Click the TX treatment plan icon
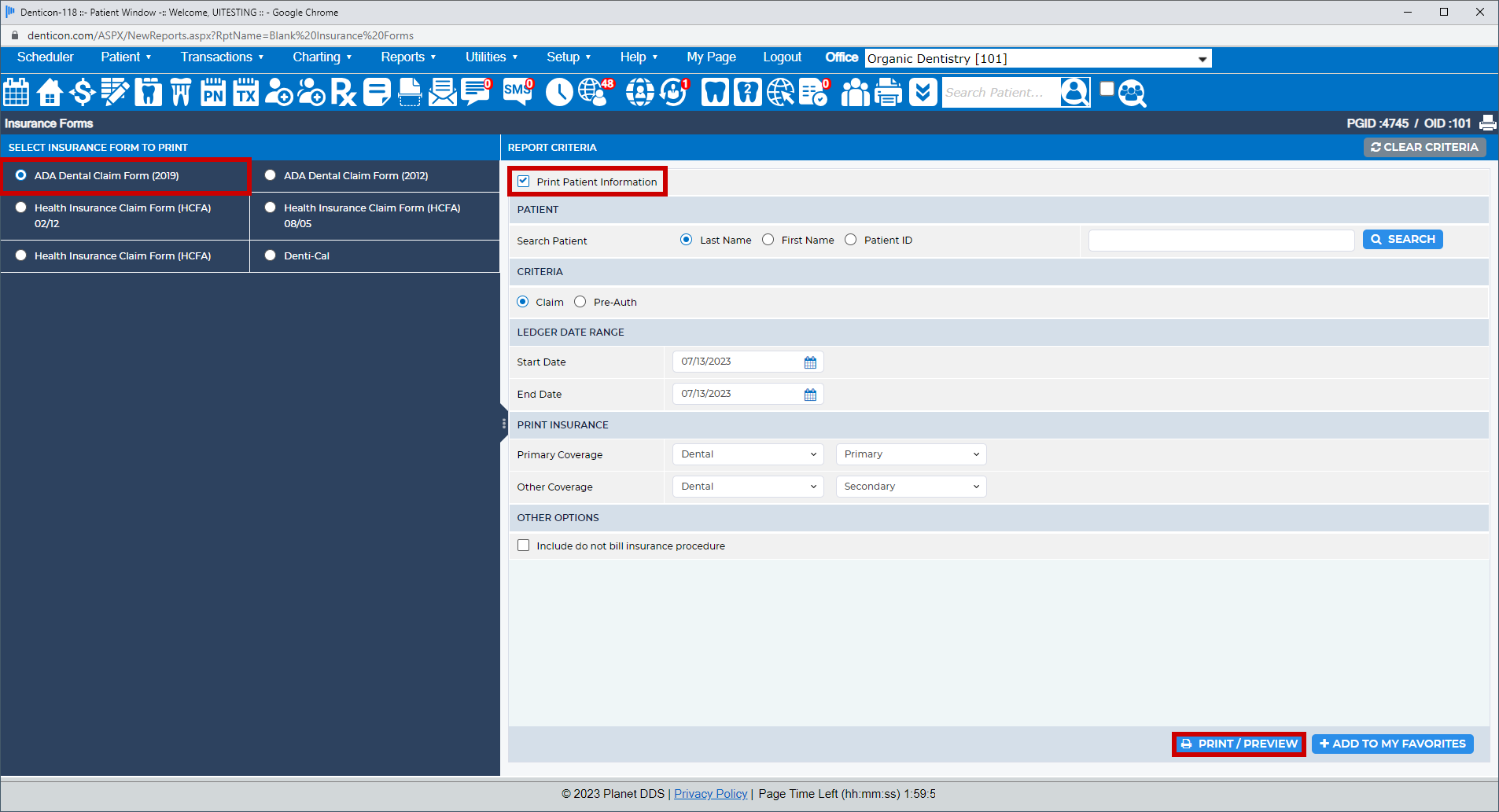Screen dimensions: 1499x812 246,92
